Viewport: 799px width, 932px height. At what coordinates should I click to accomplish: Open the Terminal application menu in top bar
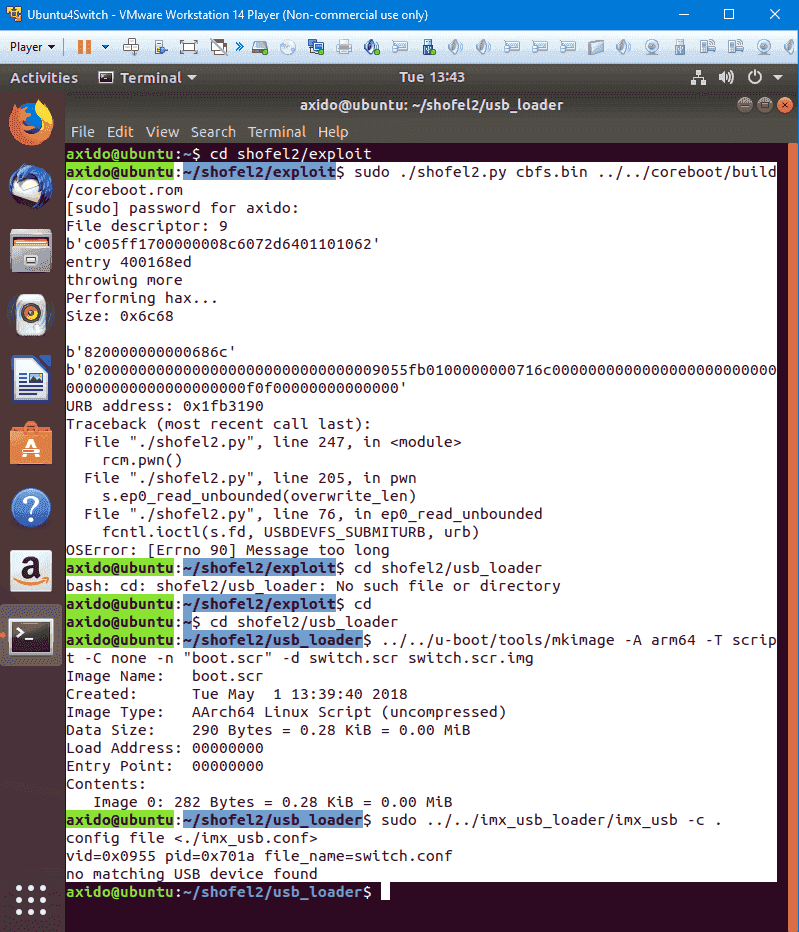tap(147, 78)
